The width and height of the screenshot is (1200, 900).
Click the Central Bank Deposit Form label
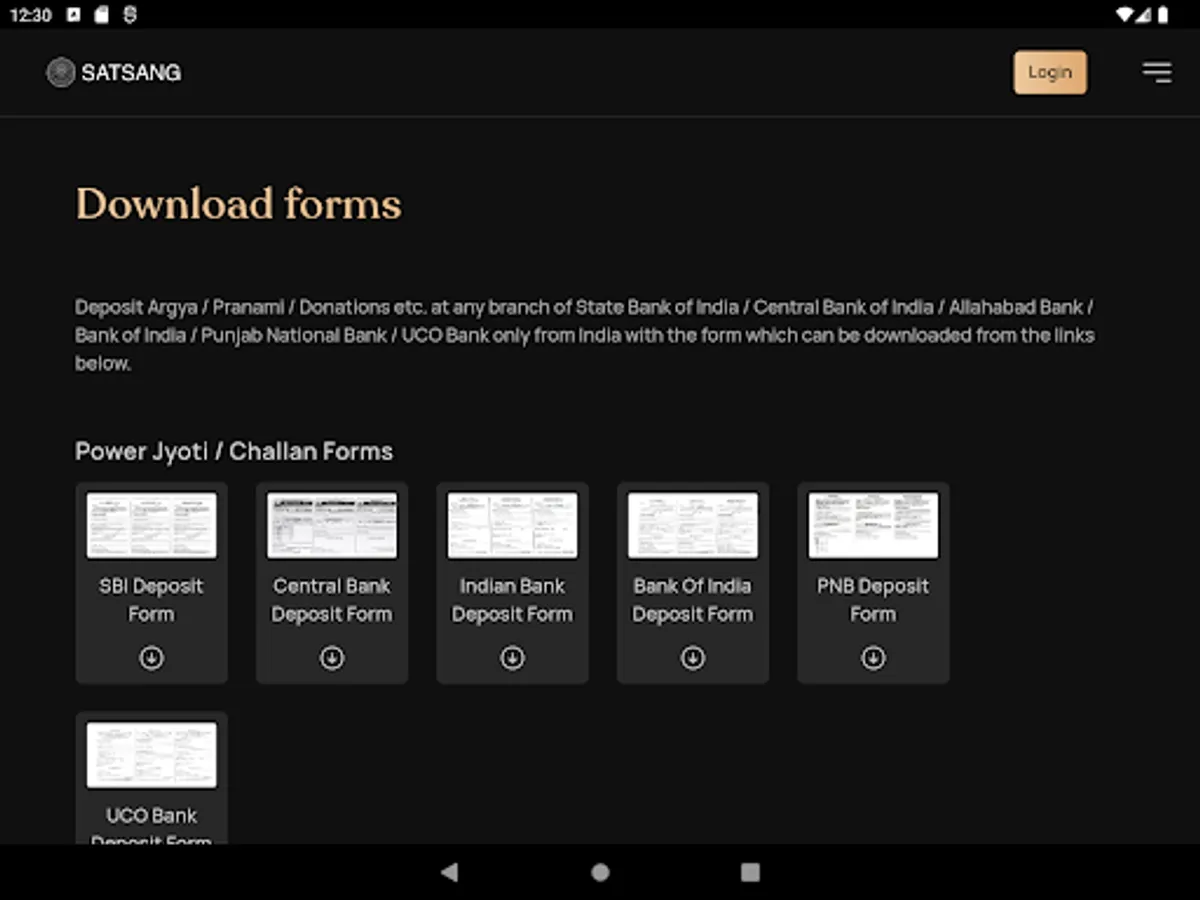coord(332,600)
